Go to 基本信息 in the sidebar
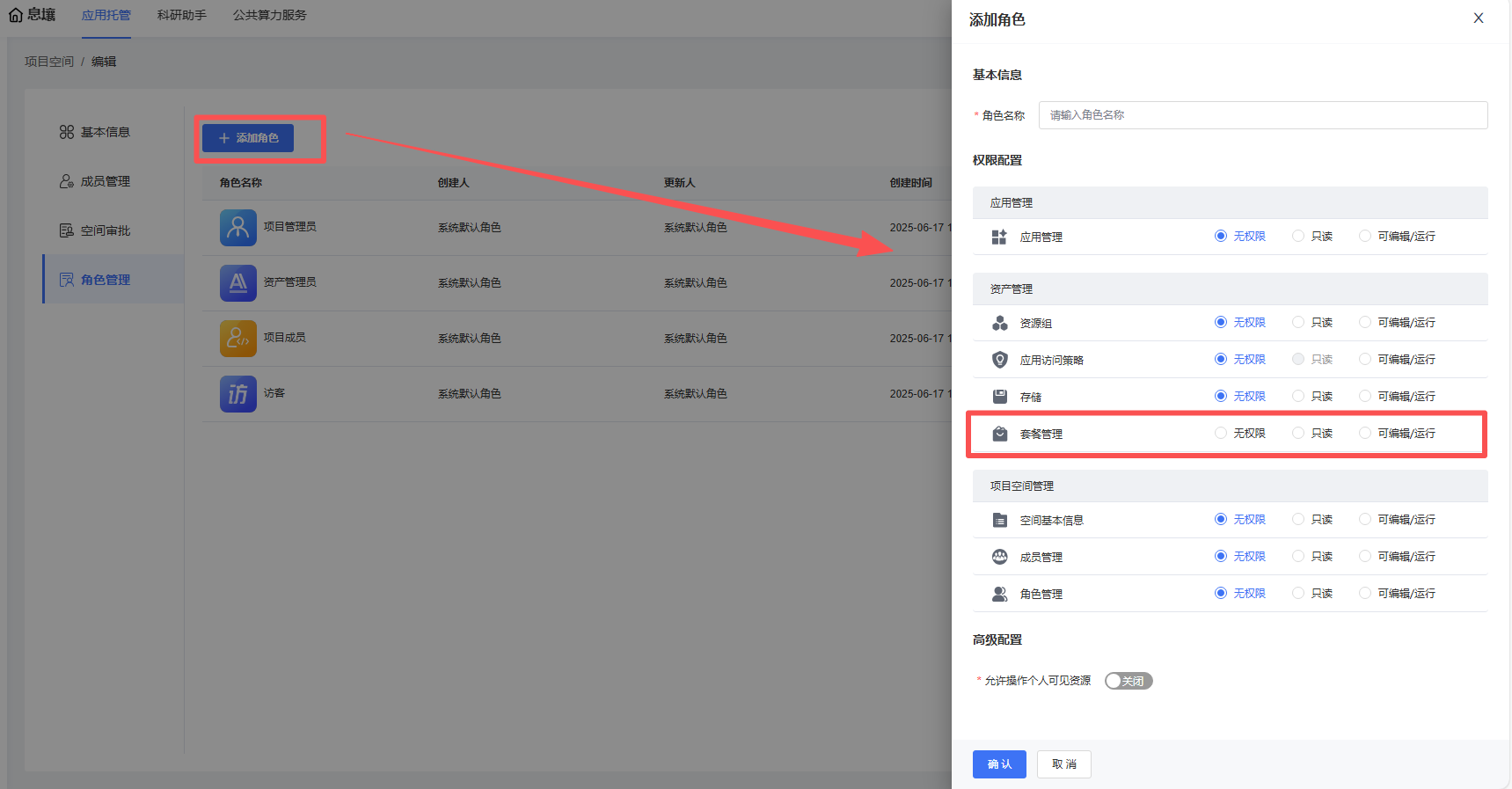The width and height of the screenshot is (1512, 789). coord(105,132)
